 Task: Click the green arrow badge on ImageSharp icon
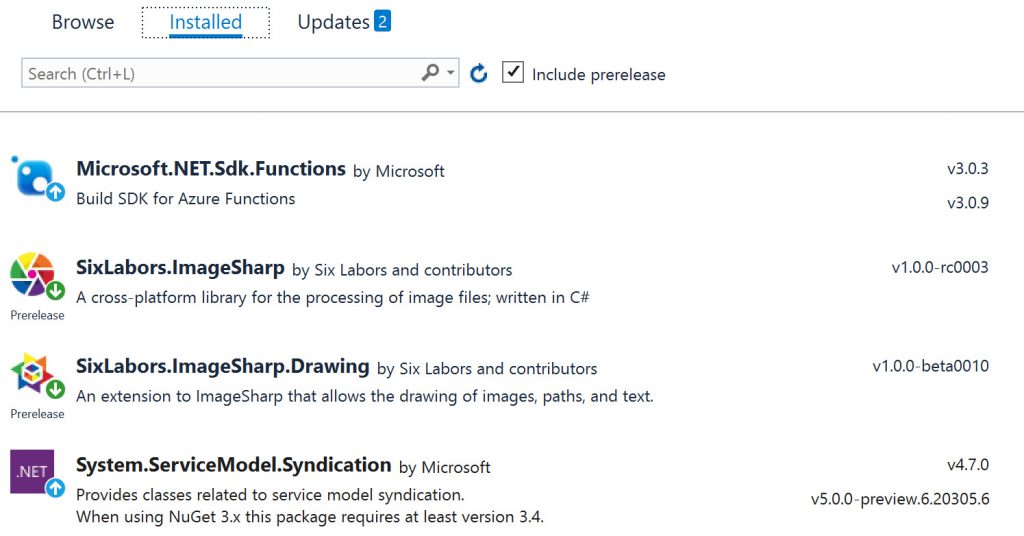(56, 291)
